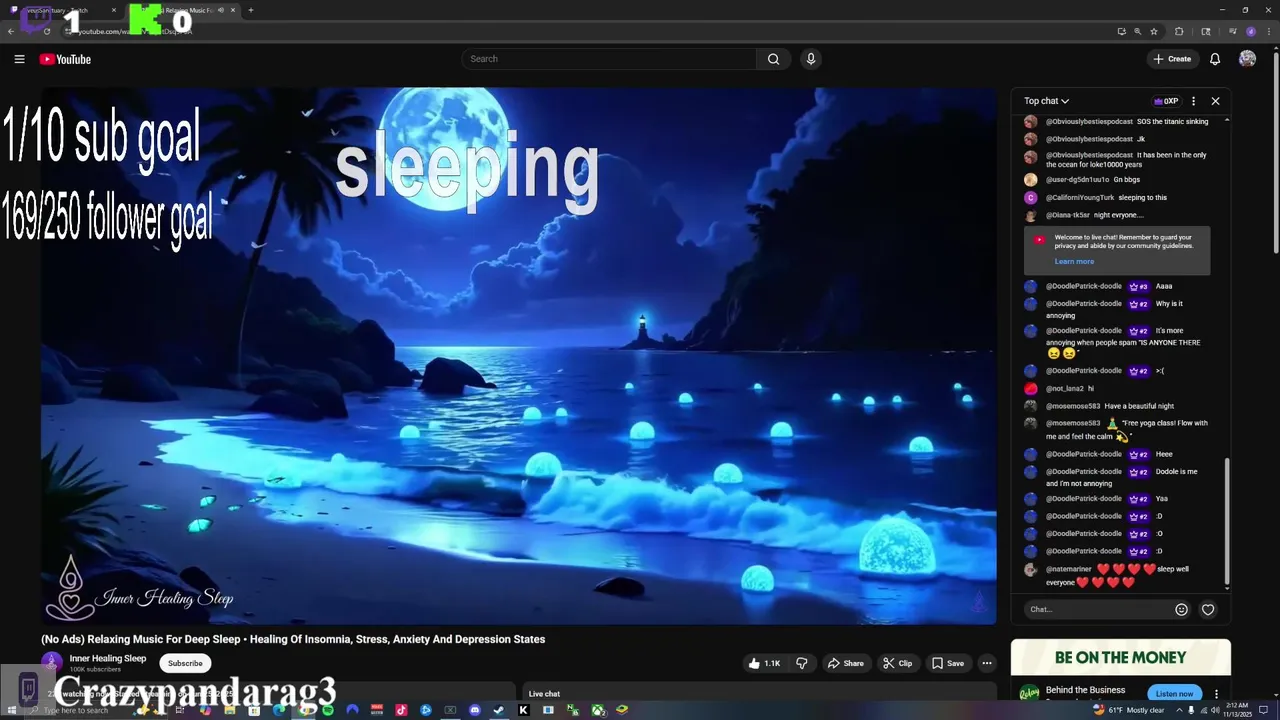Bookmark this page with star icon
The height and width of the screenshot is (720, 1280).
[1154, 31]
